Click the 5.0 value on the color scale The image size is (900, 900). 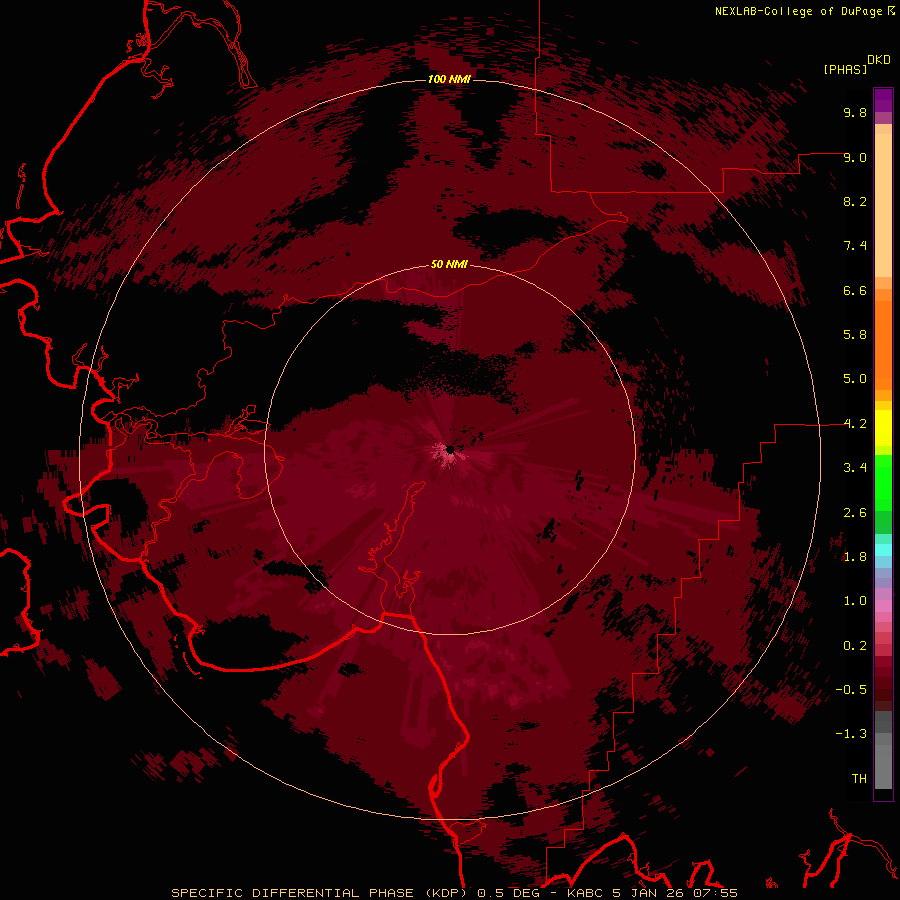click(855, 379)
